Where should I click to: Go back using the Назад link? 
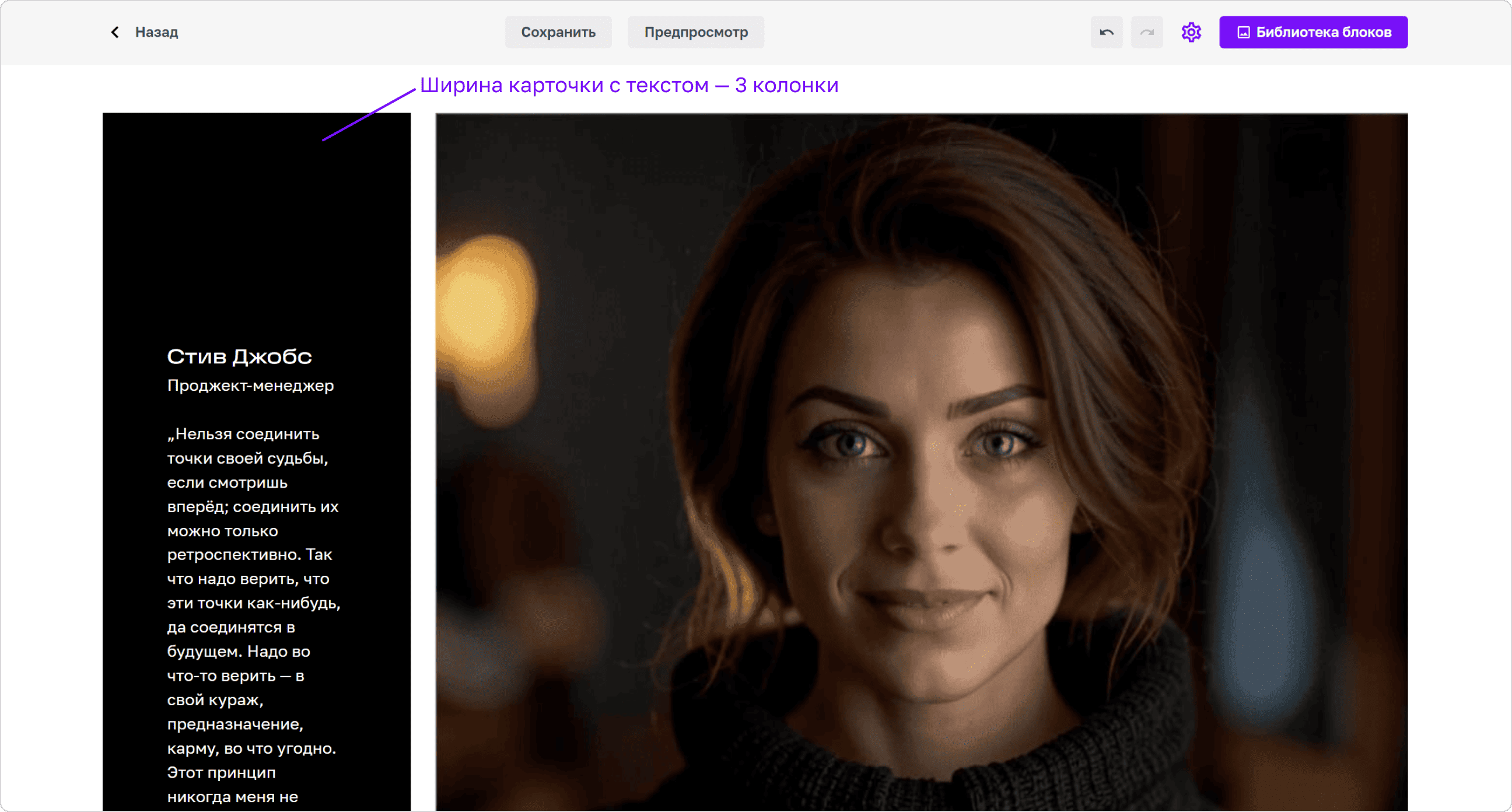coord(145,32)
